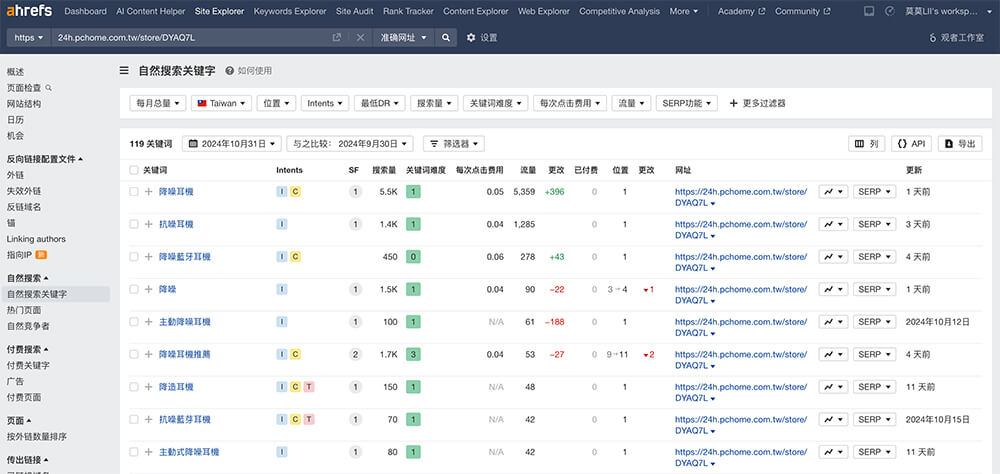
Task: Switch to Site Audit
Action: click(355, 11)
